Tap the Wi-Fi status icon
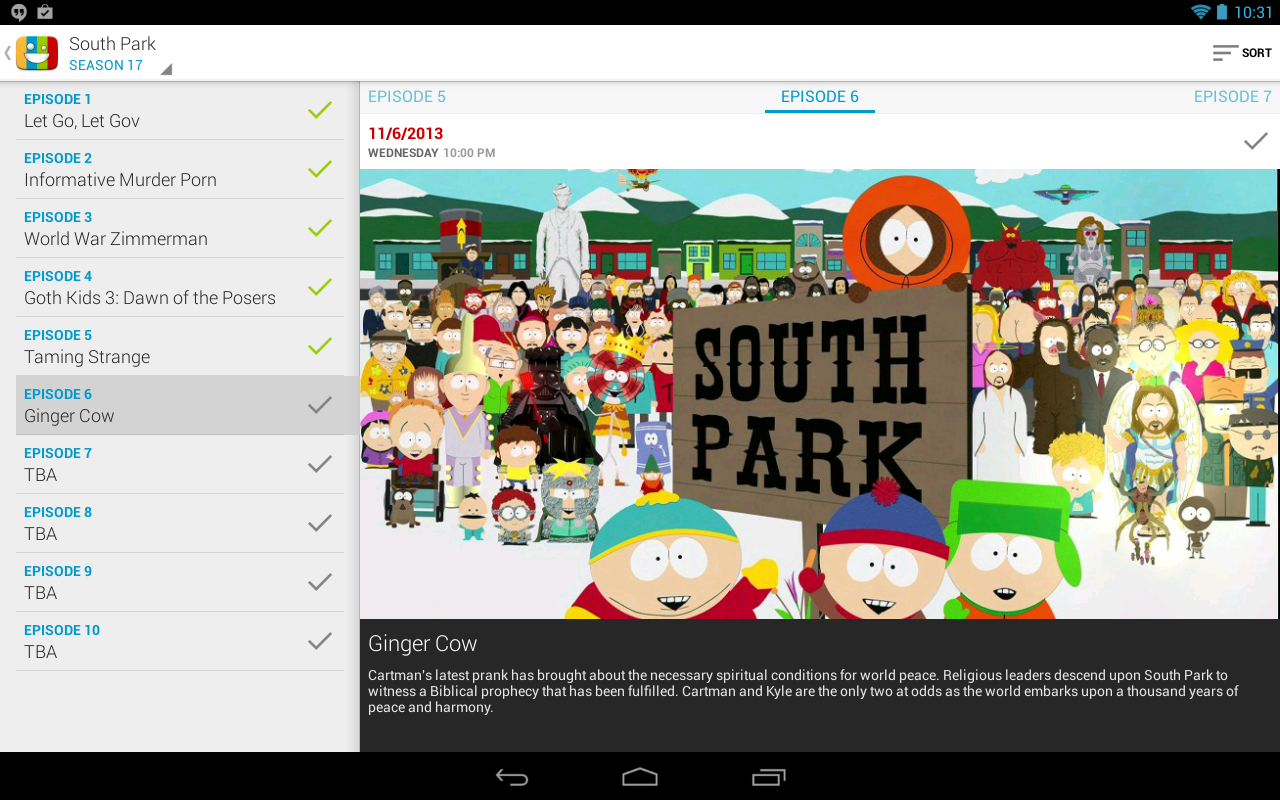This screenshot has height=800, width=1280. 1200,12
